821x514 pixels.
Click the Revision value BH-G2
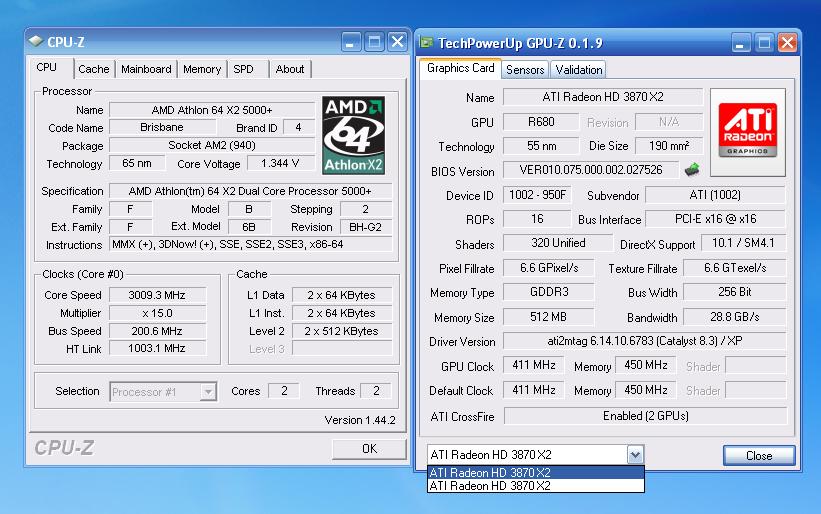click(365, 227)
